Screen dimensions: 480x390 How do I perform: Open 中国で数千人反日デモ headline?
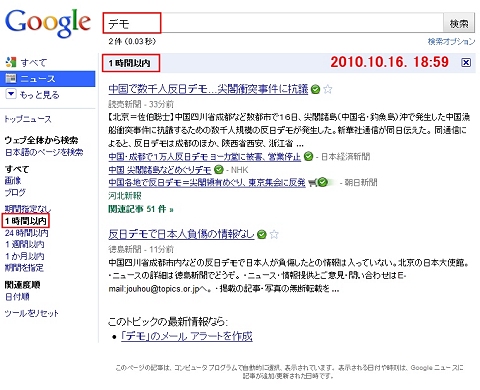[x=208, y=89]
